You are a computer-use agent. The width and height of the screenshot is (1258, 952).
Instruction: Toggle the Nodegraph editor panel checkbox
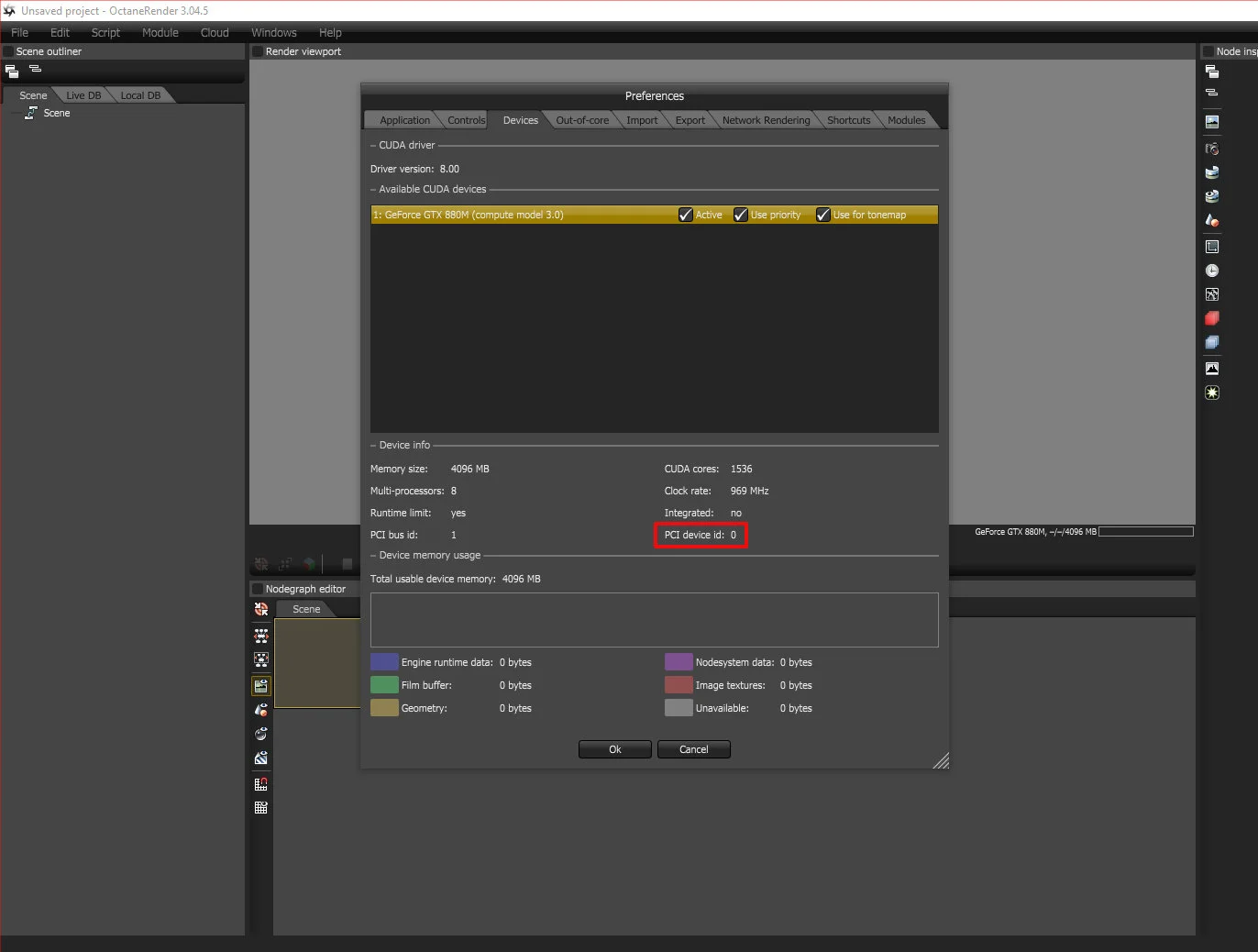[258, 589]
